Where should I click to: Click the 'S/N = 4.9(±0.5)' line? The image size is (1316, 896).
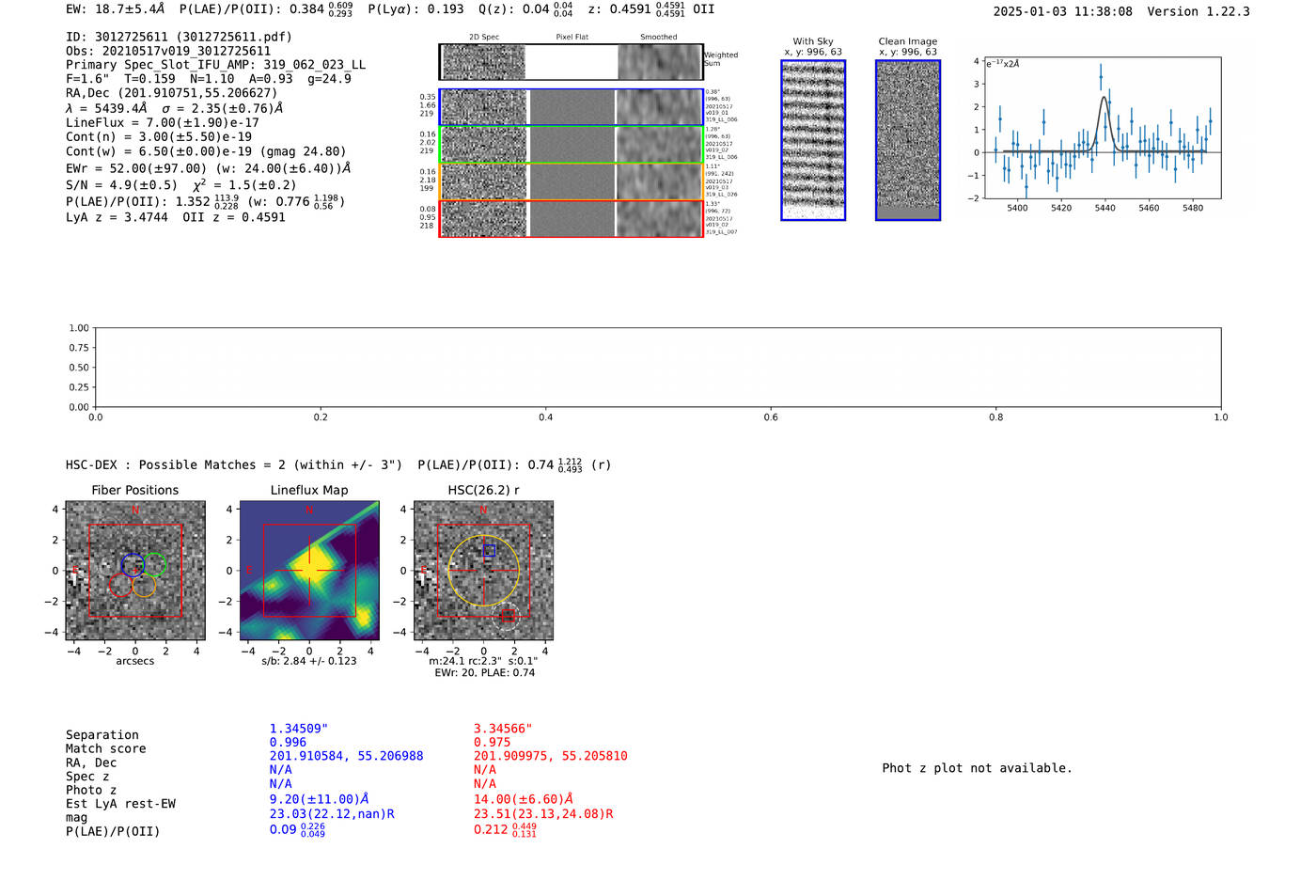pyautogui.click(x=180, y=185)
